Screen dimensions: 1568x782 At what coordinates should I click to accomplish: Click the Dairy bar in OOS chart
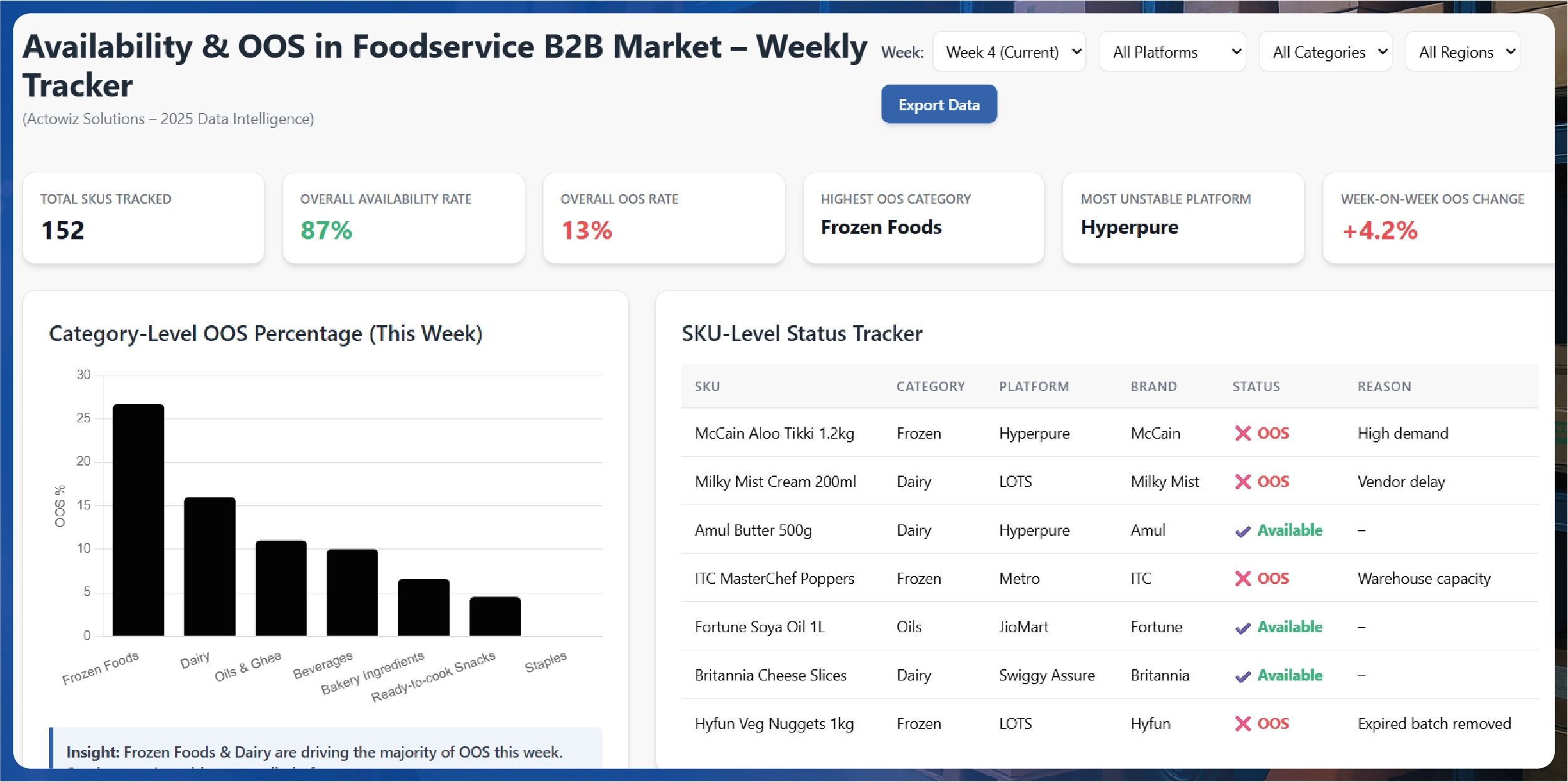209,566
